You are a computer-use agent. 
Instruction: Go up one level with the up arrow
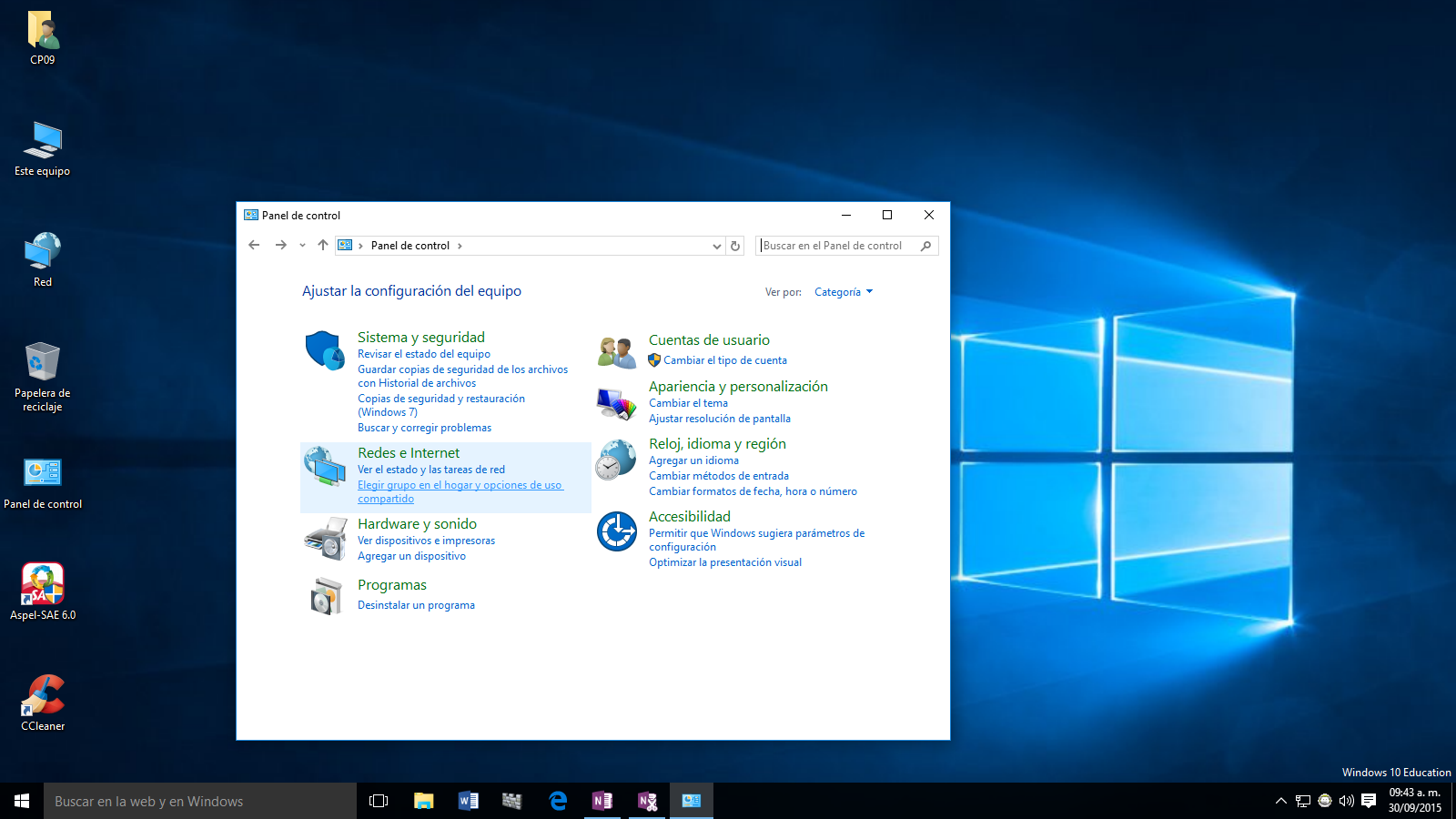(x=322, y=245)
